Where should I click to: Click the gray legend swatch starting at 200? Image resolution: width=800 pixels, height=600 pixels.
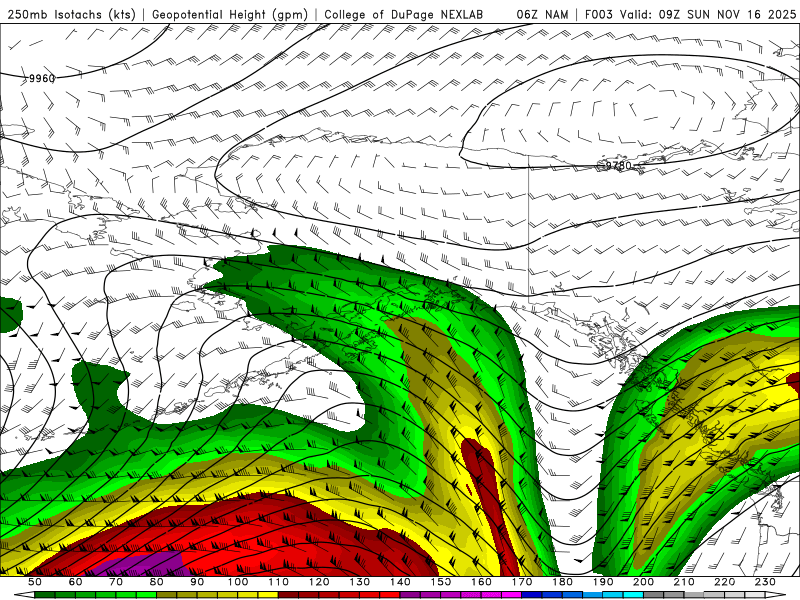point(654,595)
